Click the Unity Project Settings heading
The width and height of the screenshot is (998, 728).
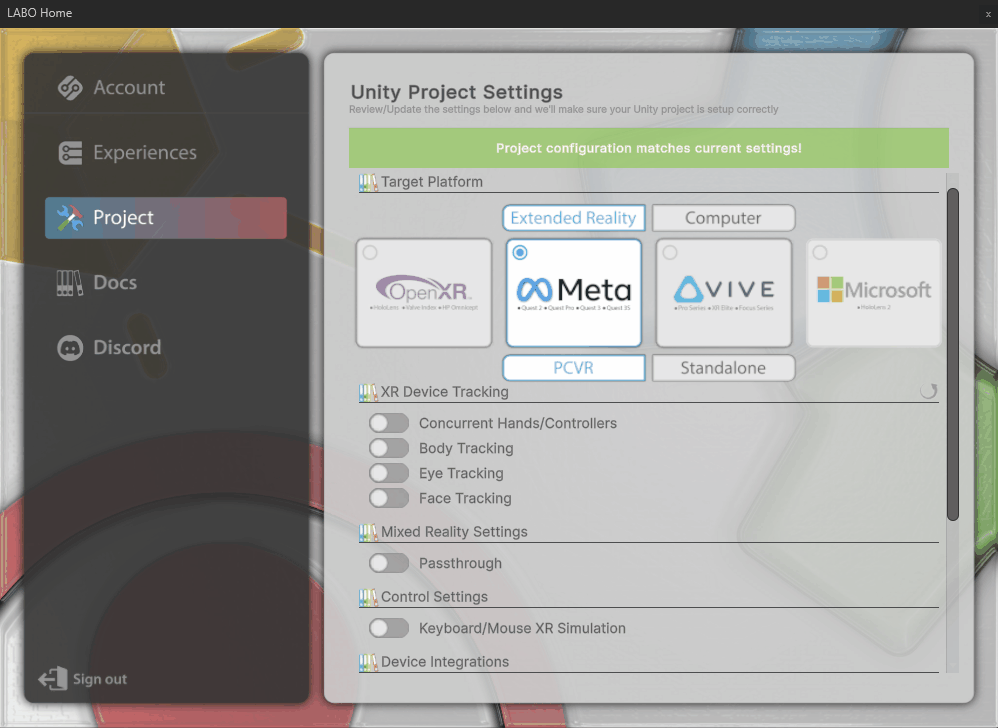coord(456,92)
